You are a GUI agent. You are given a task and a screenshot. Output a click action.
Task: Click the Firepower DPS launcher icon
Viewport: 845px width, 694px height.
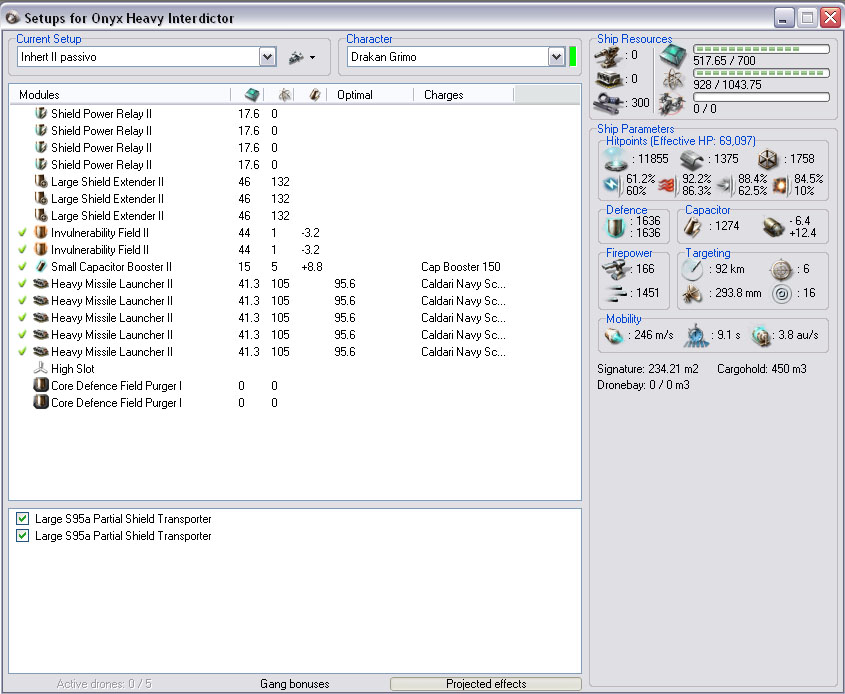click(x=615, y=269)
